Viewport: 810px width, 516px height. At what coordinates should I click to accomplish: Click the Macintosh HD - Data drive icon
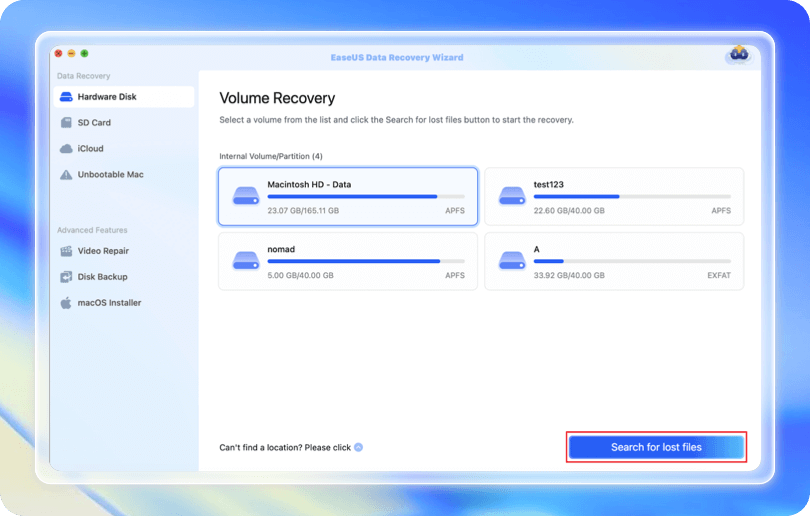245,196
